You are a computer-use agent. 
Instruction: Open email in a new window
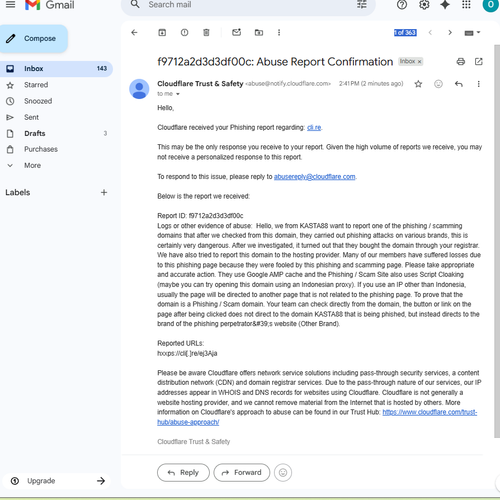tap(479, 61)
